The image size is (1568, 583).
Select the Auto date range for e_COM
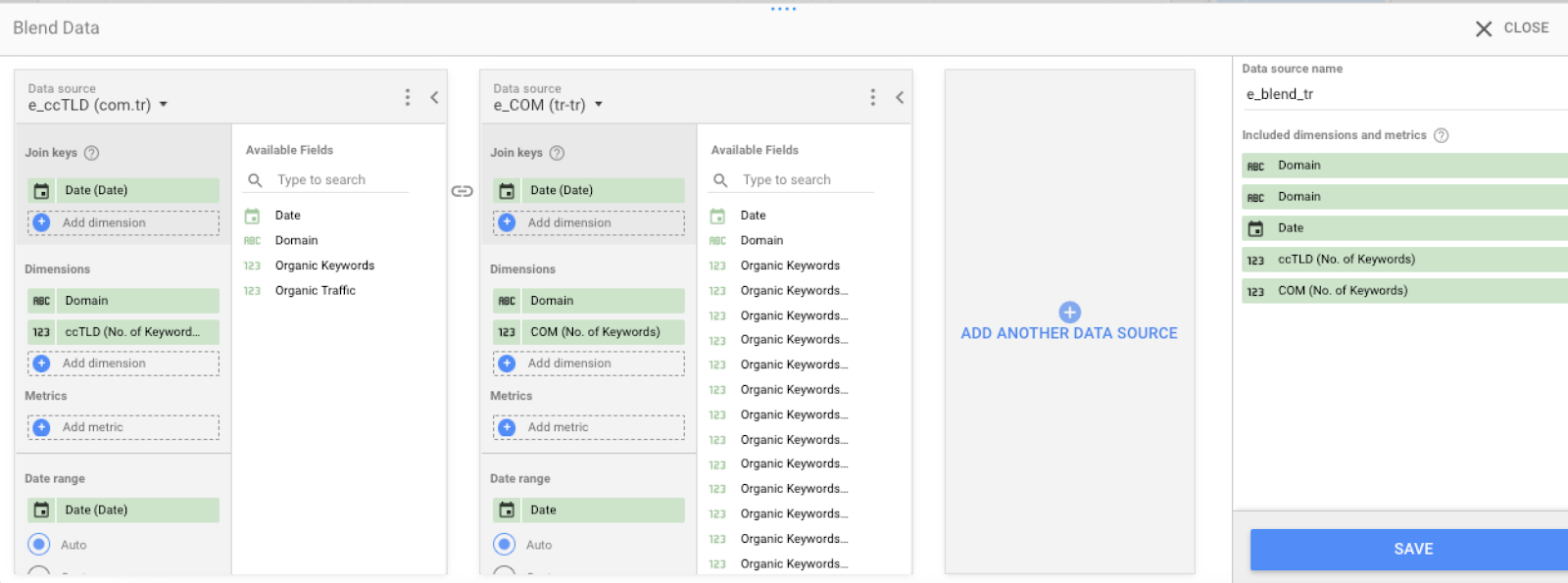[x=504, y=545]
